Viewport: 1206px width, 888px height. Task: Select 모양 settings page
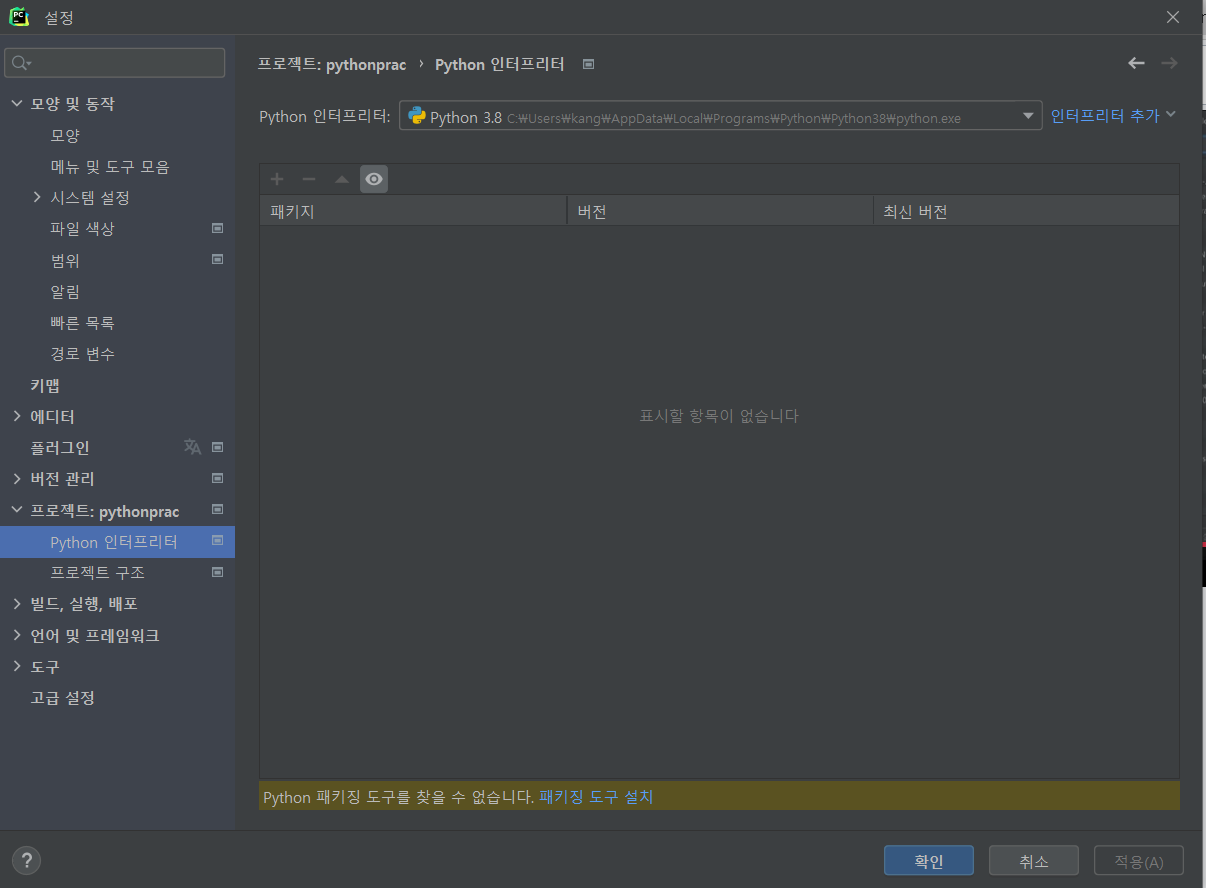pyautogui.click(x=65, y=135)
